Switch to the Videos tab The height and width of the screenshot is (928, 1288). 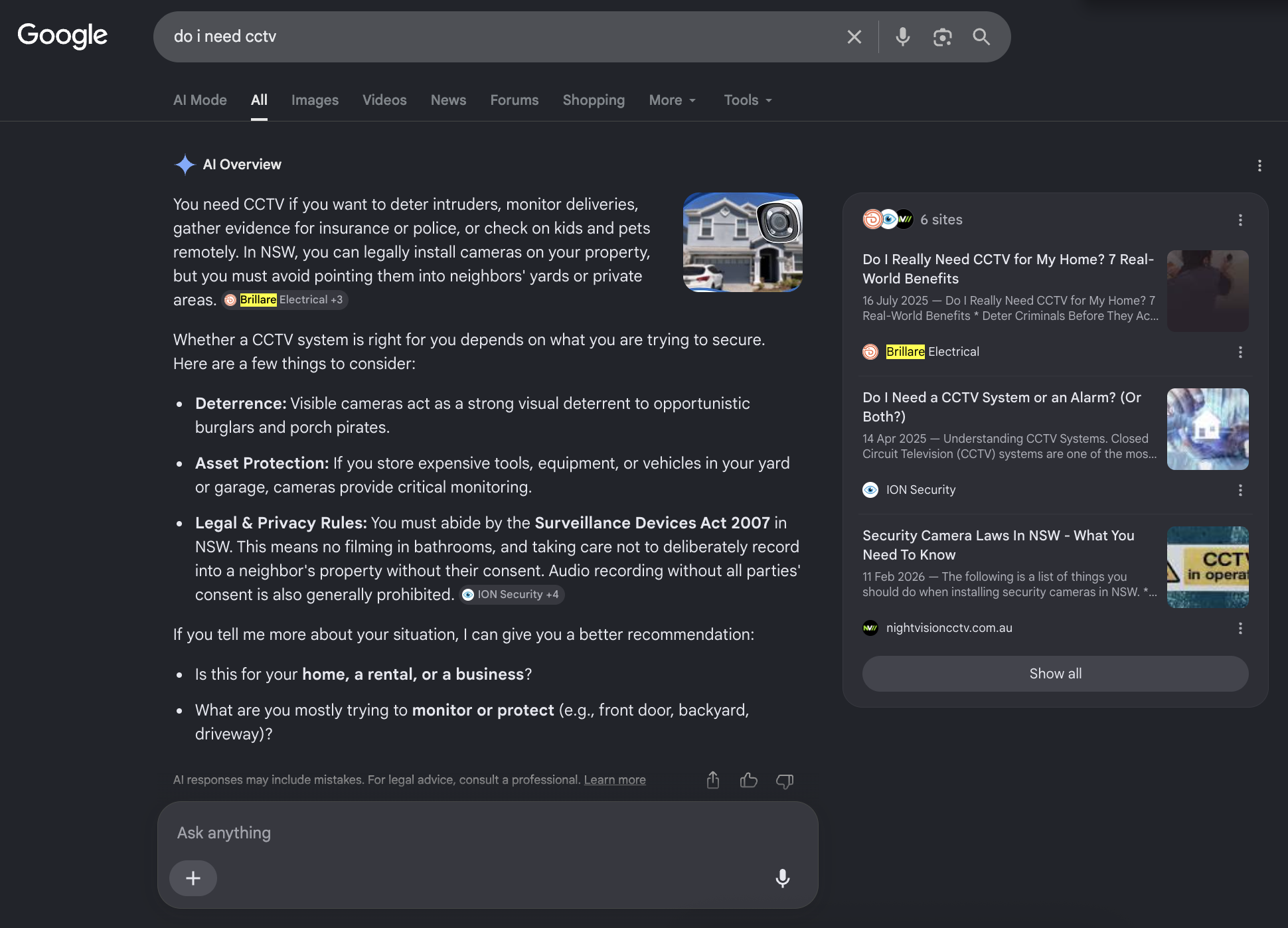pos(384,100)
